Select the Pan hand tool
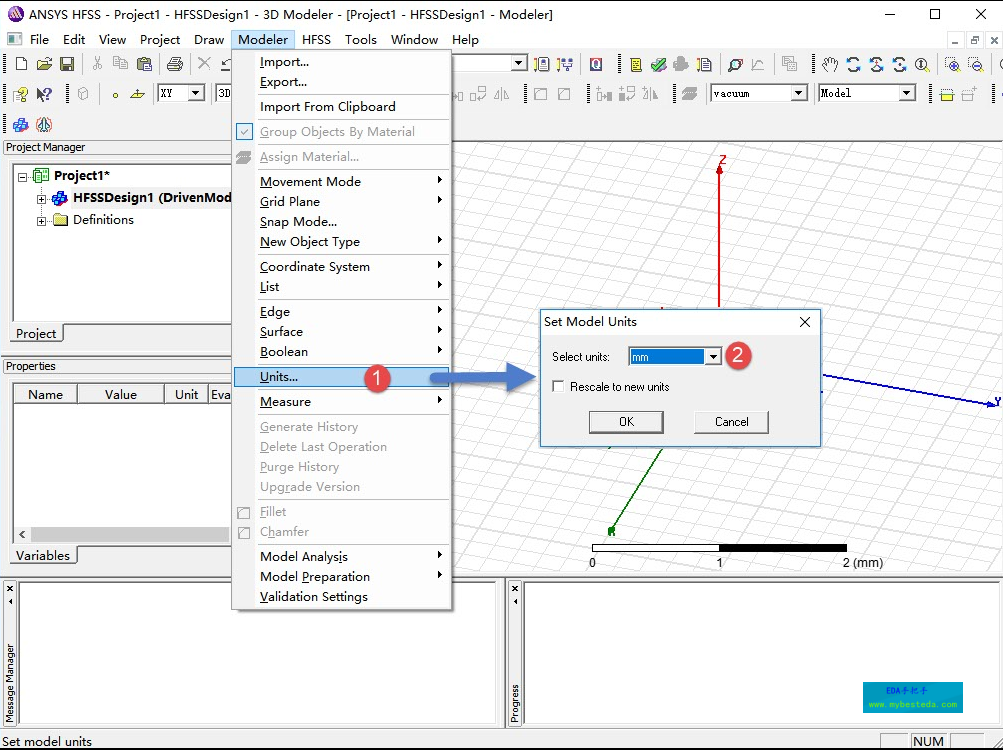This screenshot has height=750, width=1003. tap(830, 64)
